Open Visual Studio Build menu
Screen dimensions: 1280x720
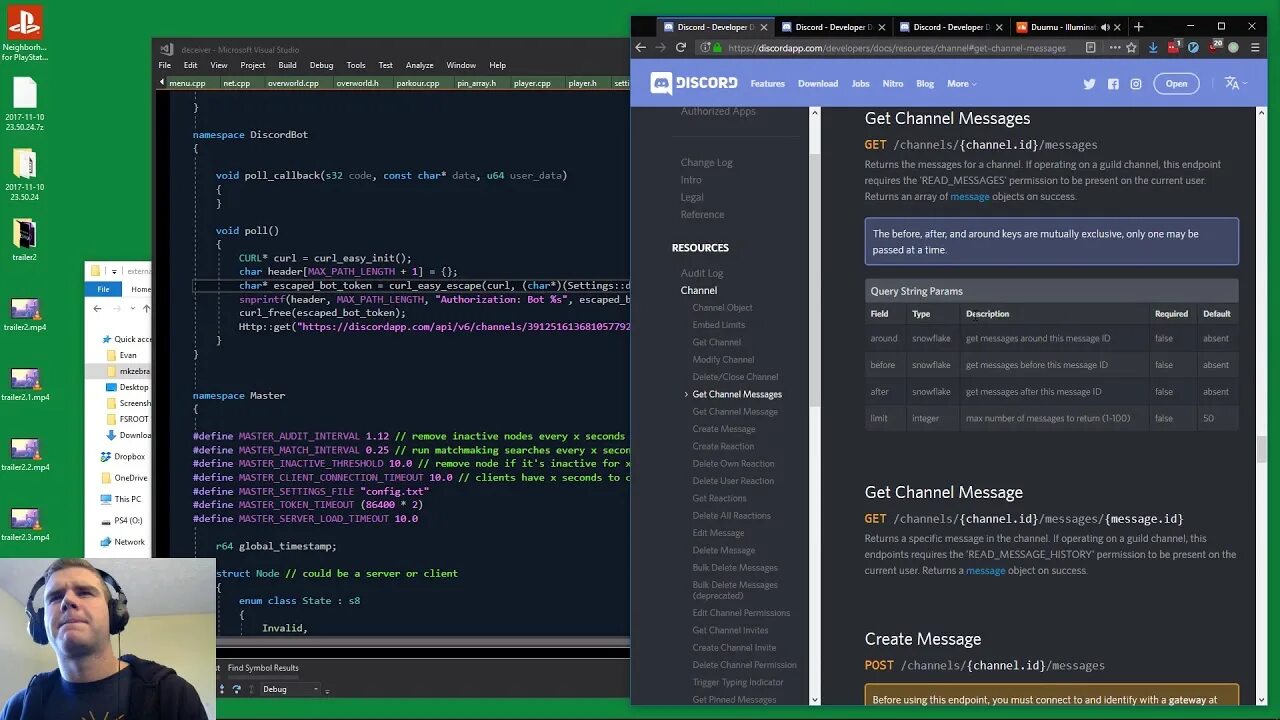[x=287, y=65]
